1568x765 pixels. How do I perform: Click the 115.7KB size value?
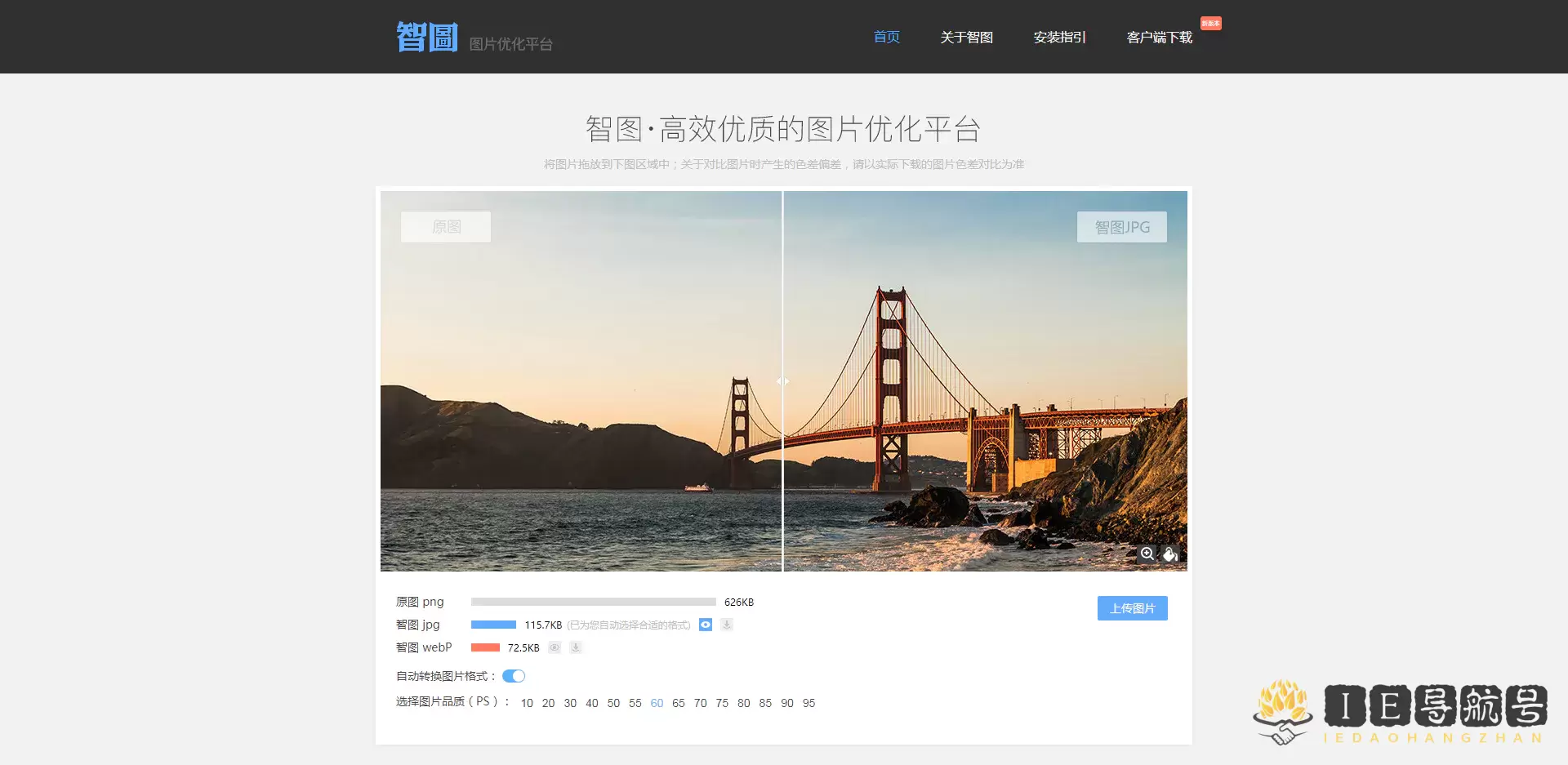pos(543,625)
